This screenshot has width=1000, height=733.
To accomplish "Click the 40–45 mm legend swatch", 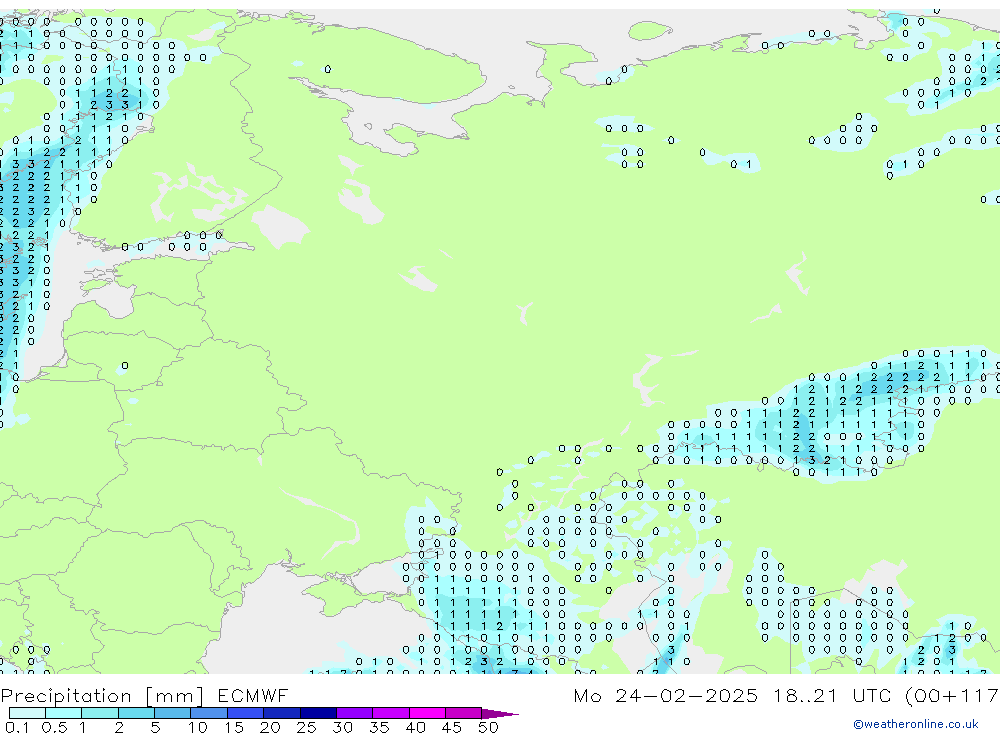I will tap(427, 713).
